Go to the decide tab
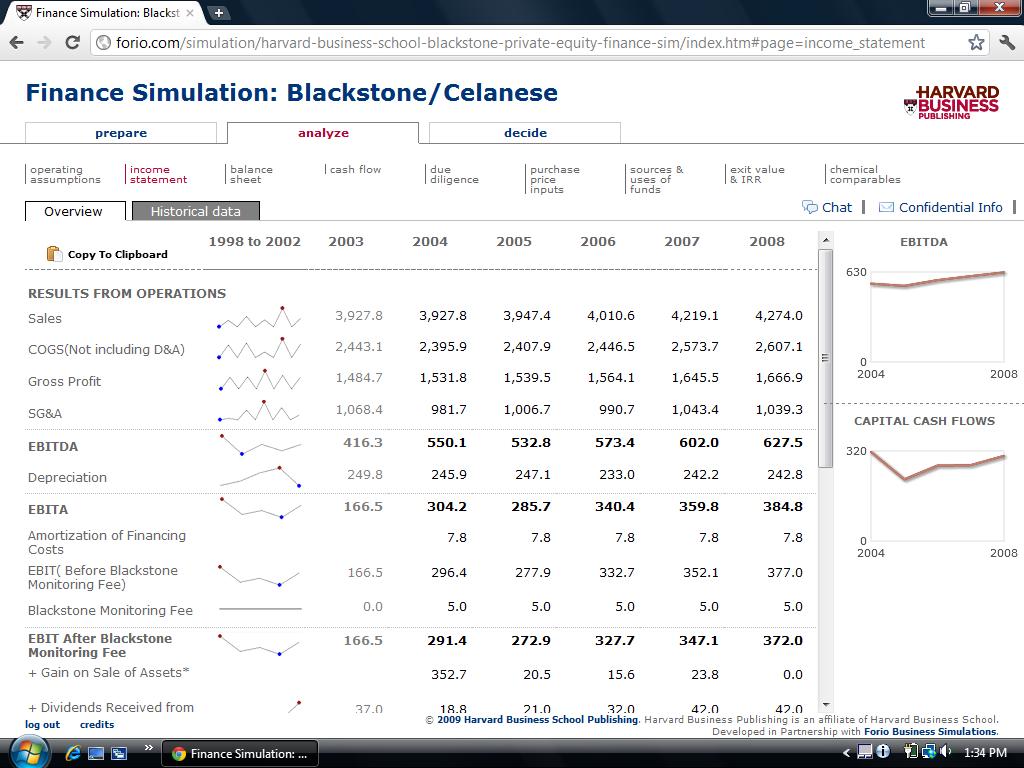This screenshot has height=768, width=1024. [x=525, y=133]
